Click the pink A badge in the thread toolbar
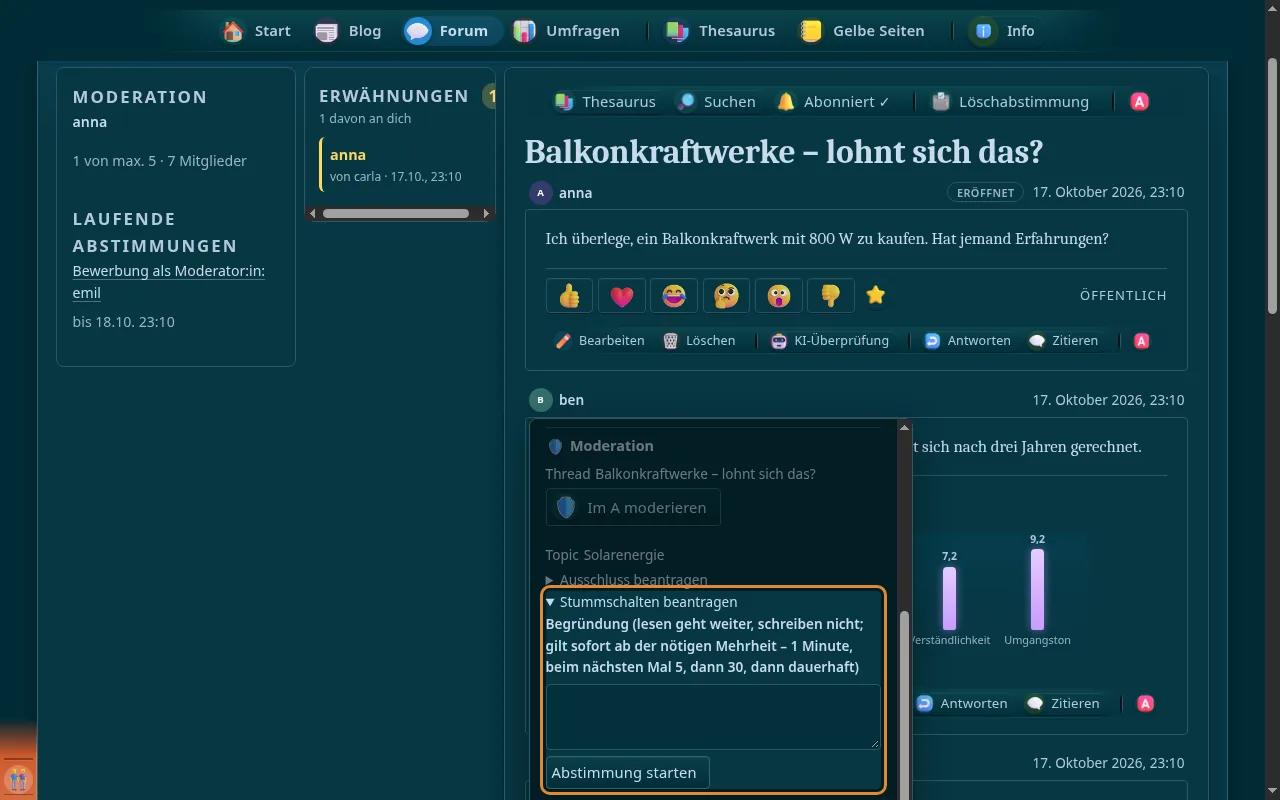Viewport: 1280px width, 800px height. pyautogui.click(x=1139, y=102)
